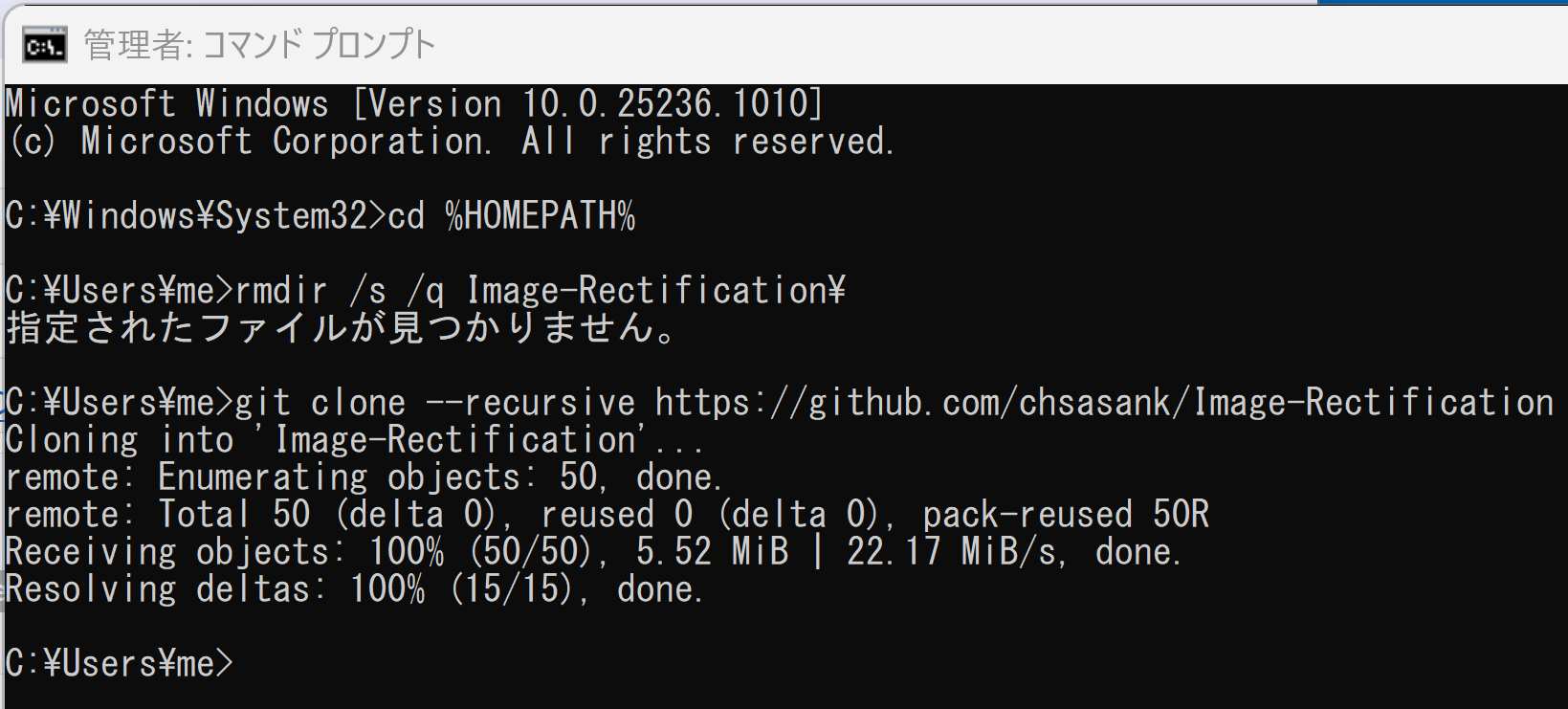Viewport: 1568px width, 709px height.
Task: Click the Image-Rectification¥ argument of rmdir
Action: point(655,290)
